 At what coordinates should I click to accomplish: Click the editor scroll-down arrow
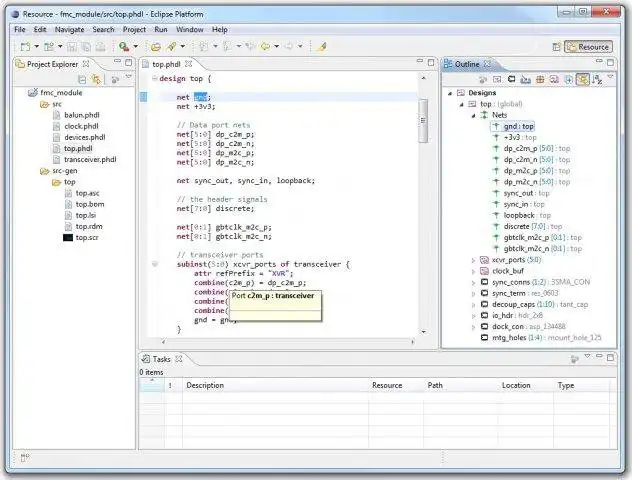pos(423,332)
